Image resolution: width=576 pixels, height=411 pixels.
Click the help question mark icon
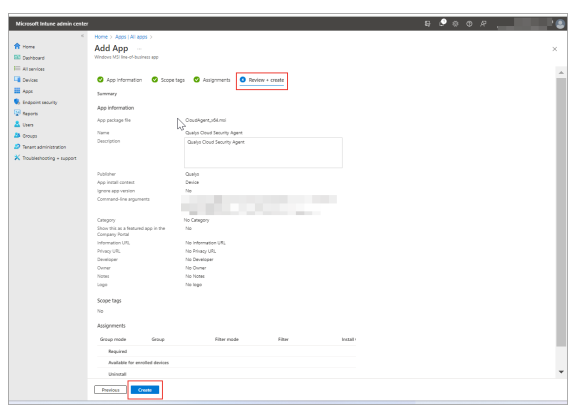pyautogui.click(x=469, y=24)
